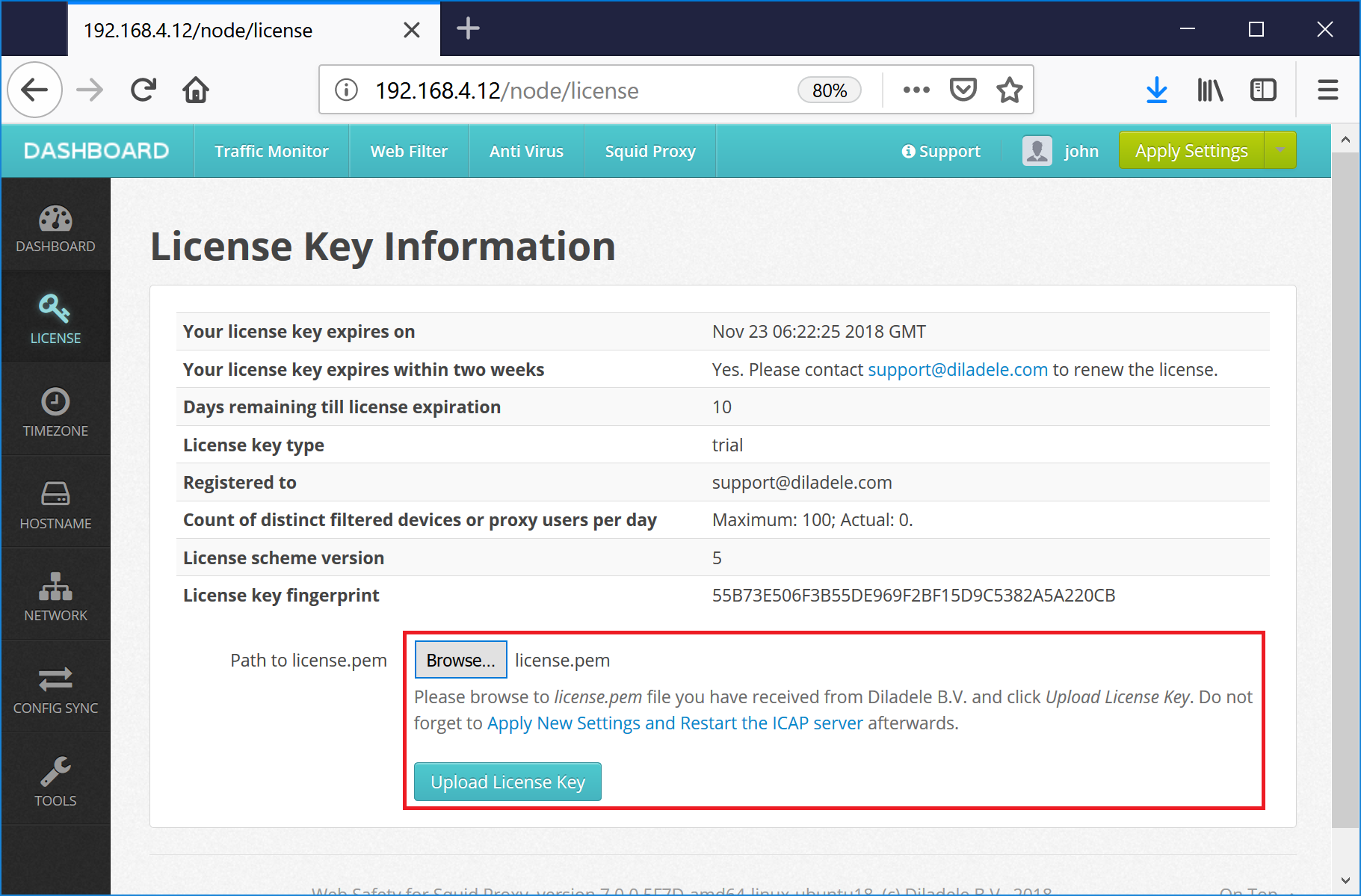Viewport: 1361px width, 896px height.
Task: Click the john username
Action: click(x=1081, y=151)
